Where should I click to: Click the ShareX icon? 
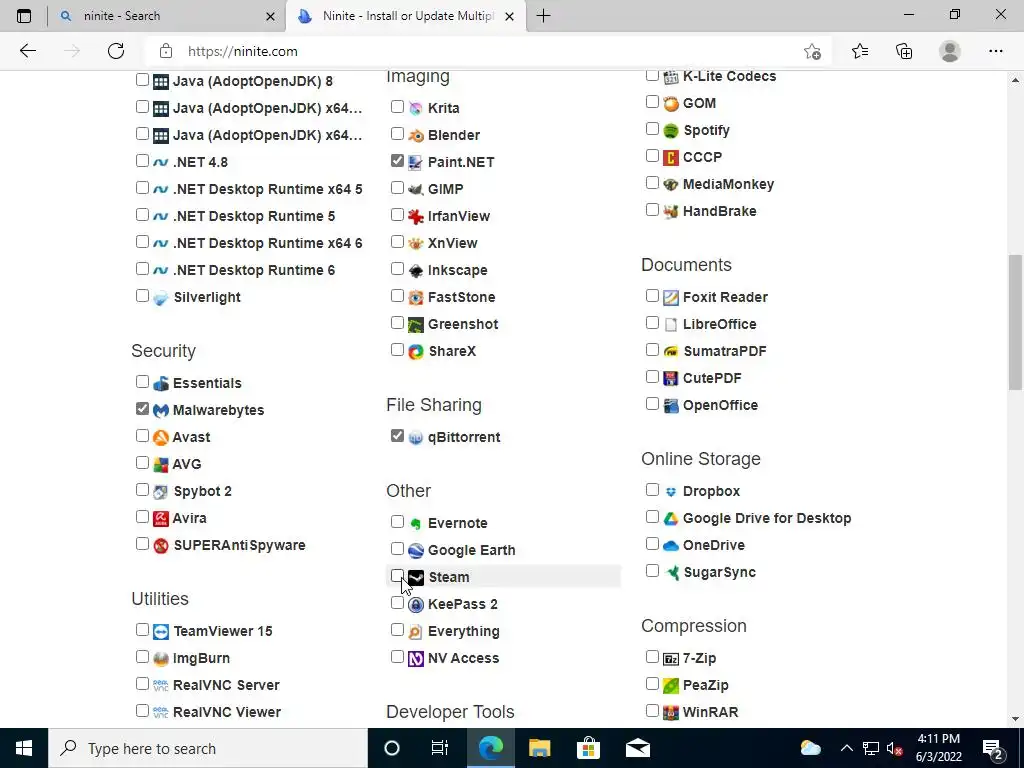click(415, 351)
